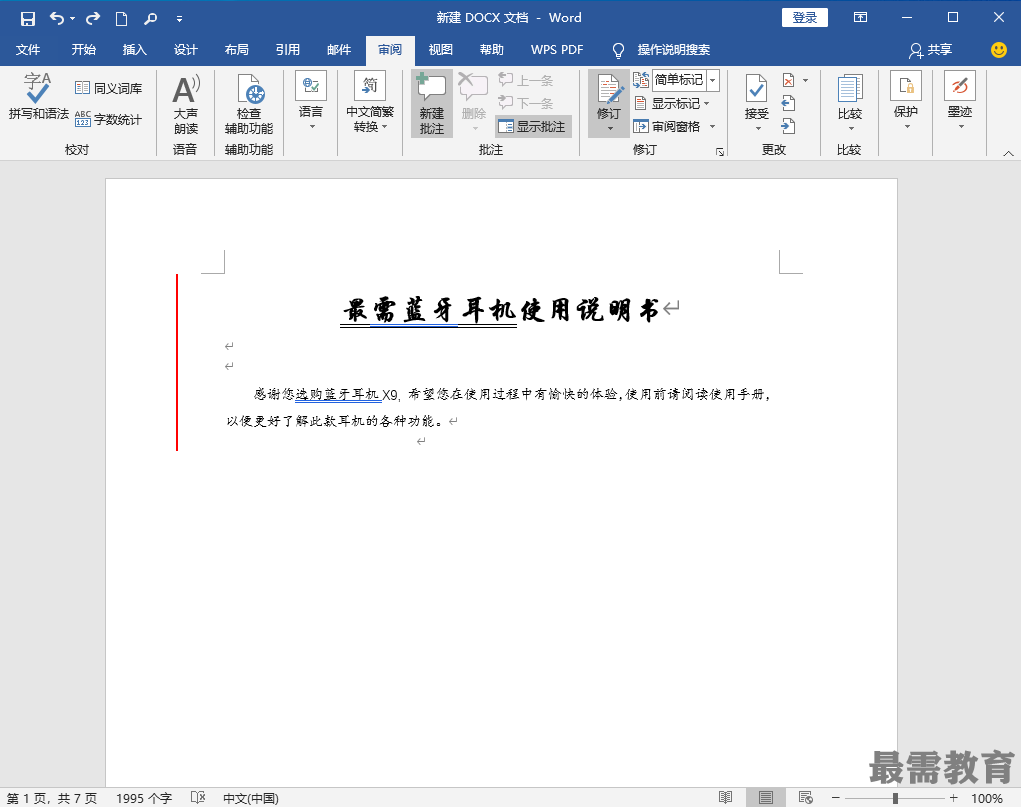Send feedback via the smiley face icon
This screenshot has width=1021, height=807.
tap(998, 50)
